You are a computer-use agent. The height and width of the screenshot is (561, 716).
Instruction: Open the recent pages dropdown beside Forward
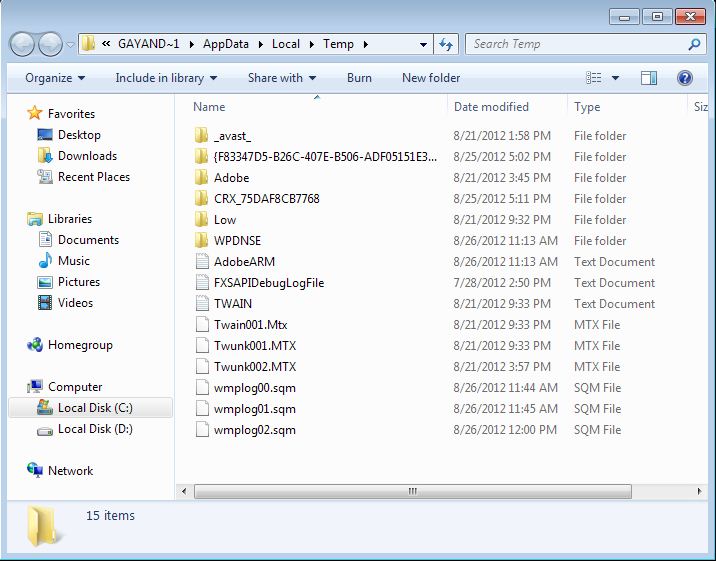pyautogui.click(x=70, y=45)
